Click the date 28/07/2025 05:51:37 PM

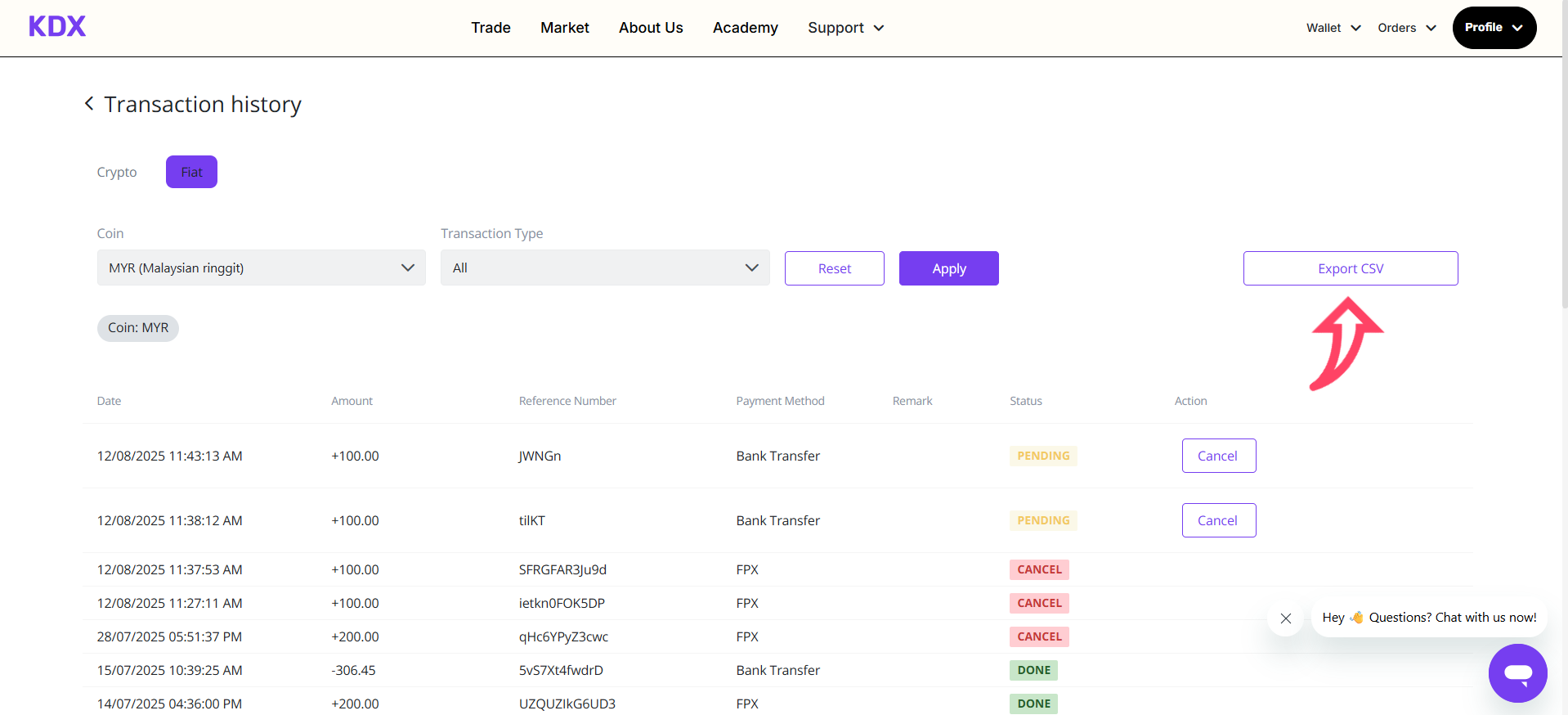(169, 636)
